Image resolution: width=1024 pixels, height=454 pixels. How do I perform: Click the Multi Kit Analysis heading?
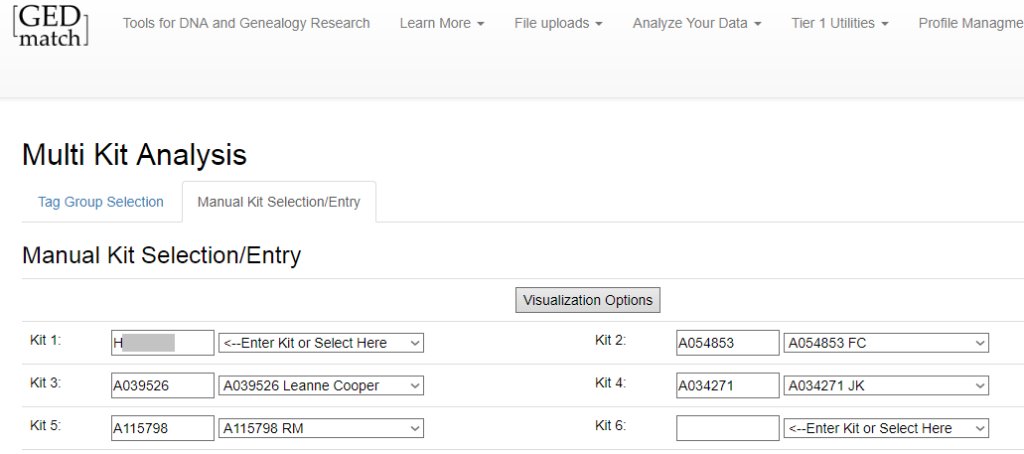135,155
